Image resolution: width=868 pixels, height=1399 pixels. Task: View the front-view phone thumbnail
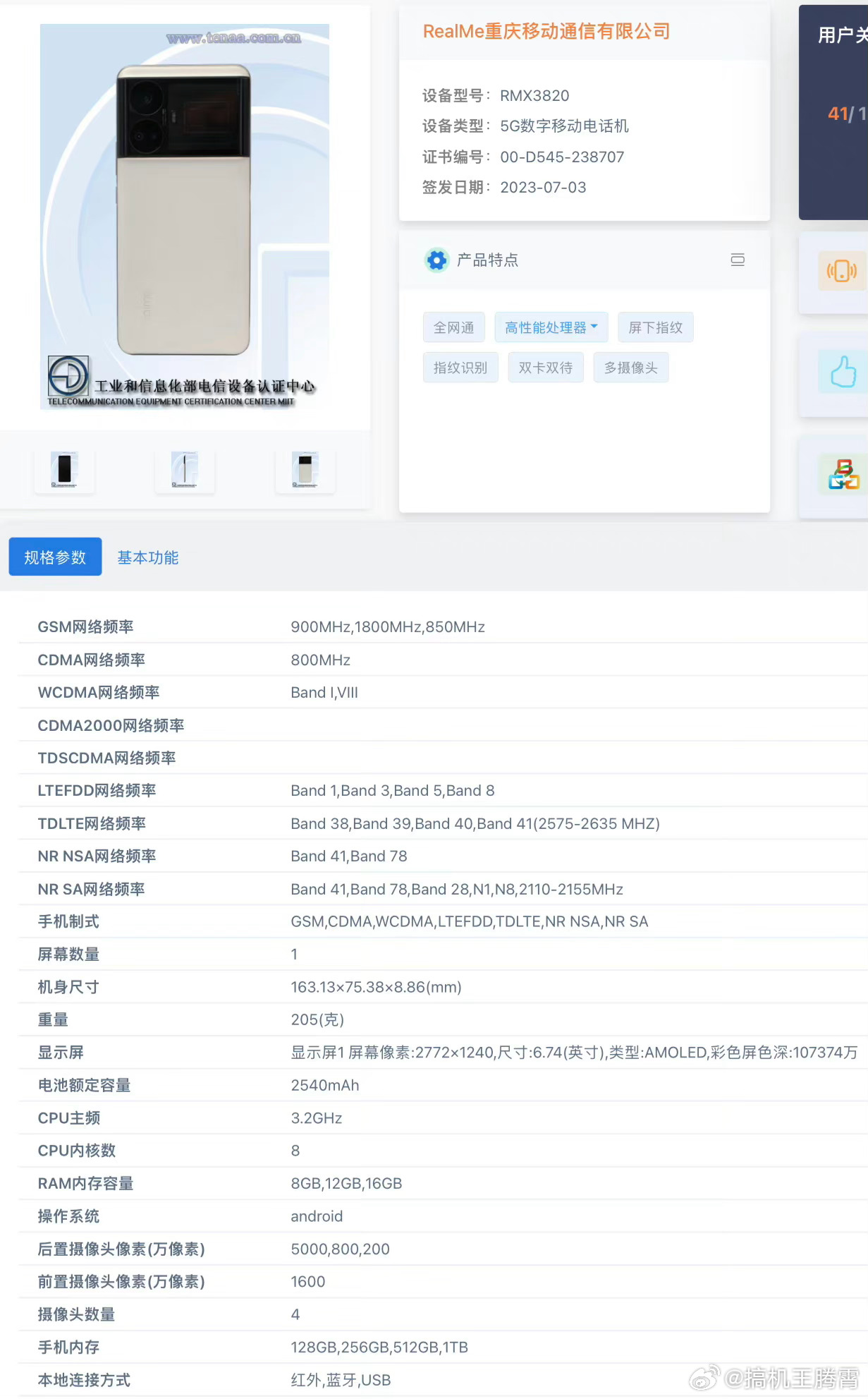click(64, 470)
